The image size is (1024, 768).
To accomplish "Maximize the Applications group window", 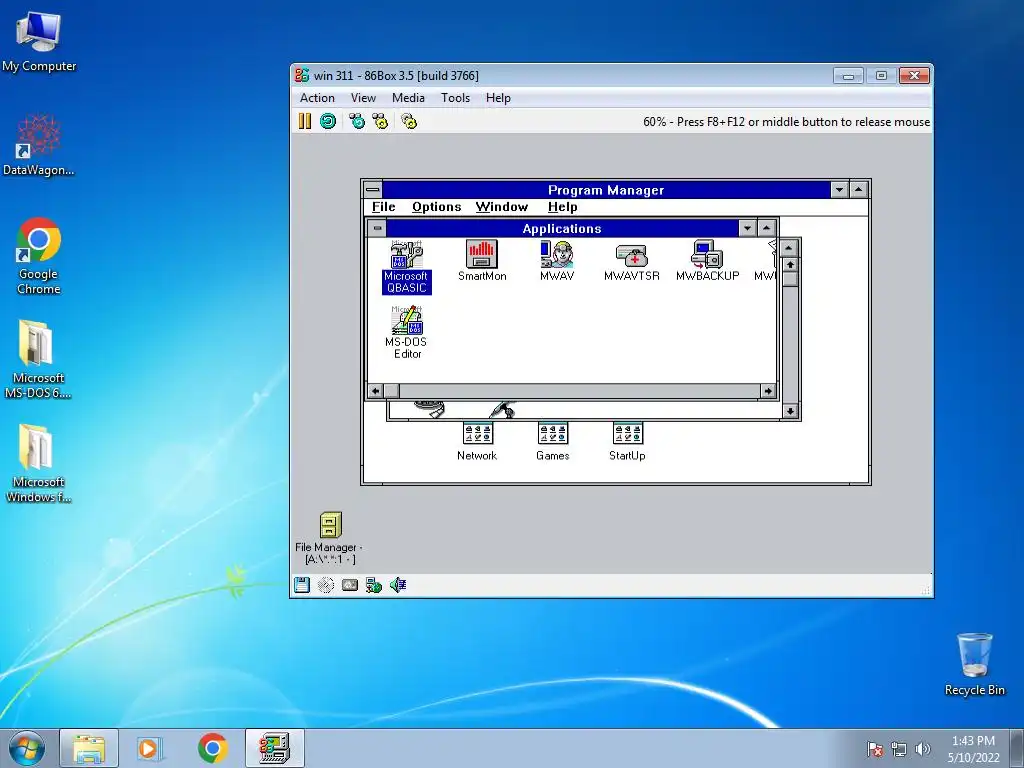I will (x=767, y=228).
